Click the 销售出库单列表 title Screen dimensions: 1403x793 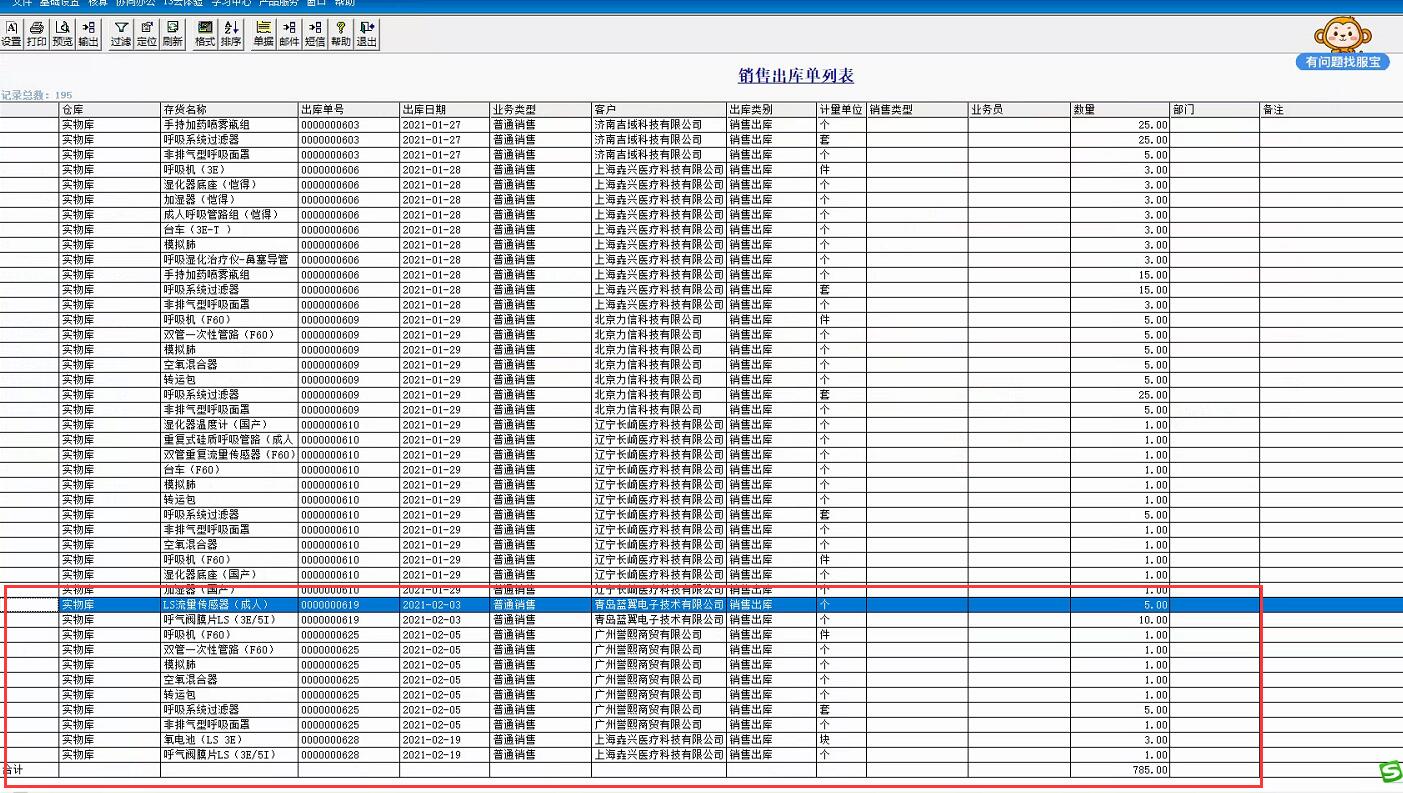tap(796, 76)
